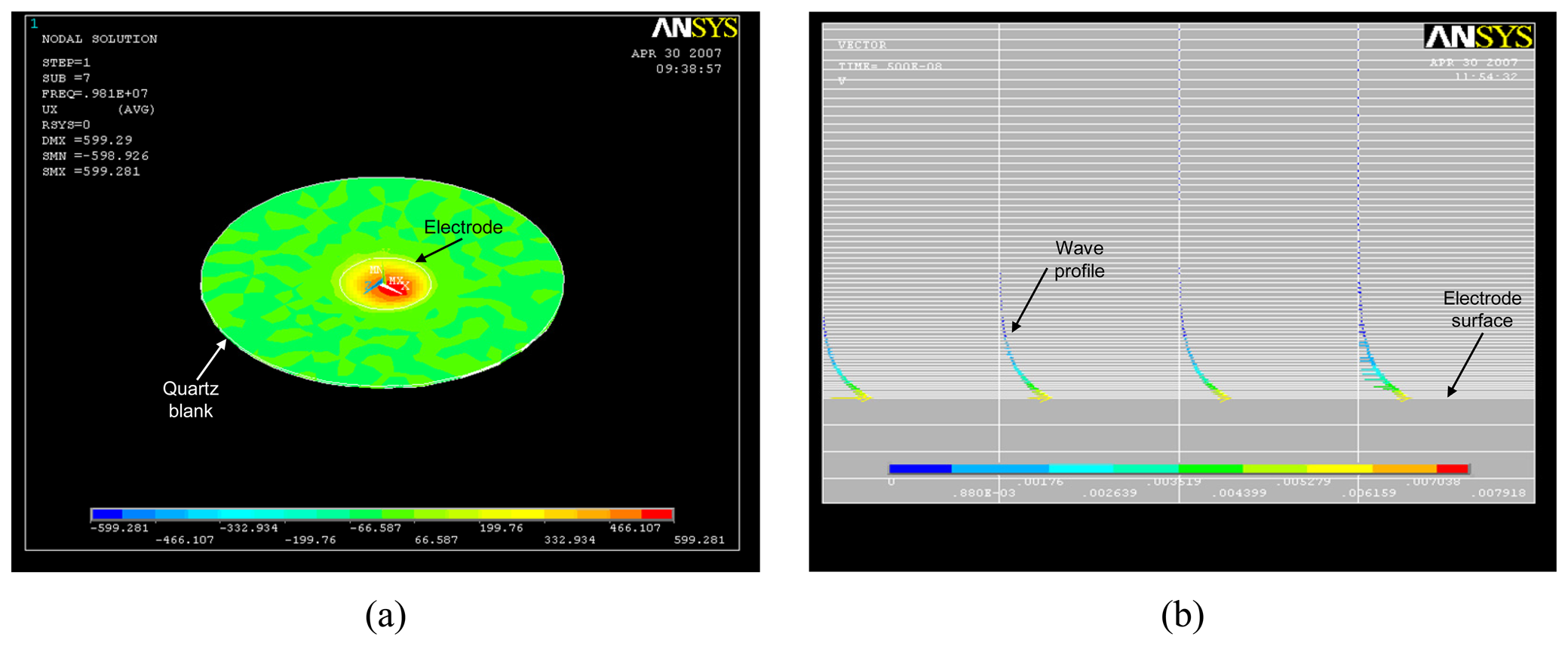Click the -332.934 legend value
1568x646 pixels.
pos(249,528)
